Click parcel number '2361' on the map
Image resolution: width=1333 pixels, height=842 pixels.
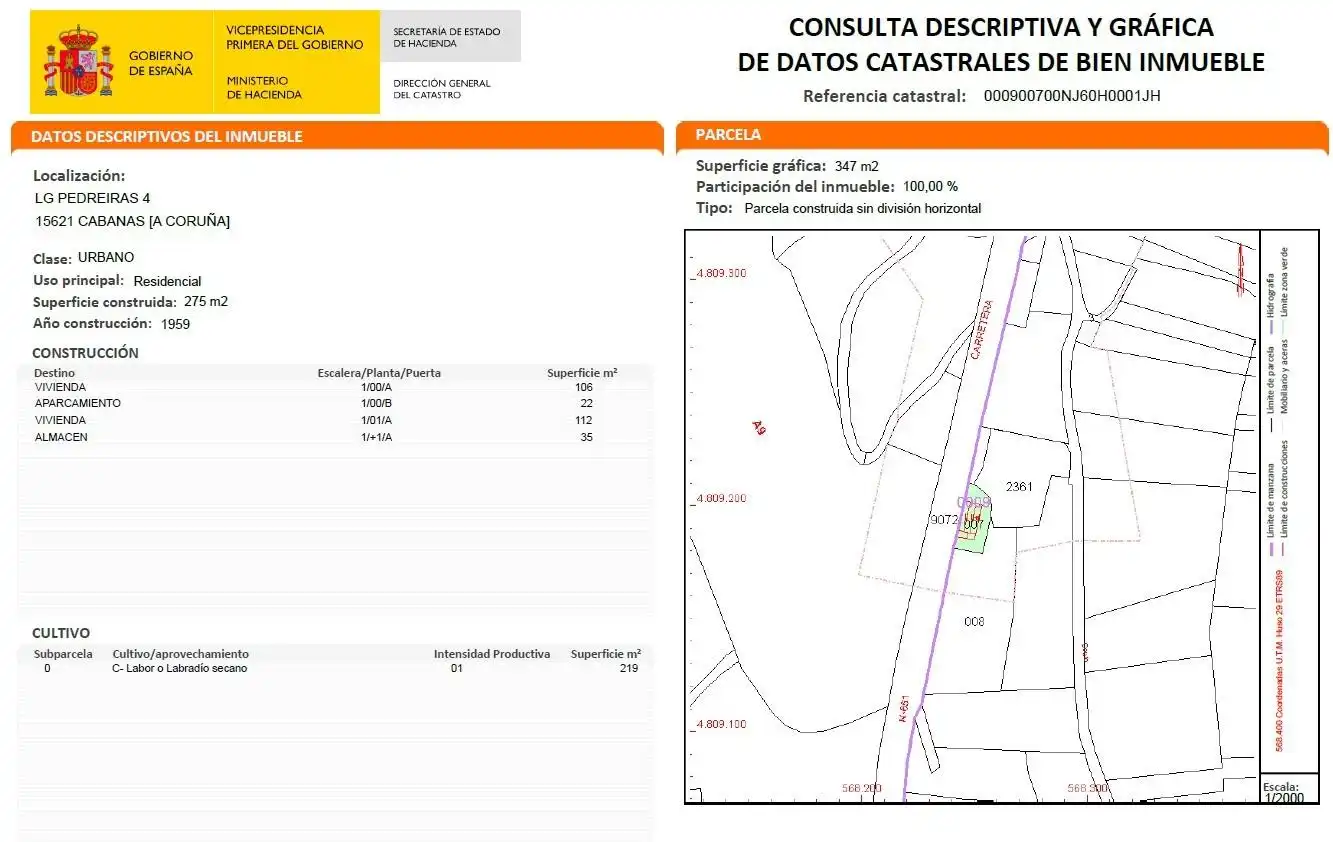coord(1019,486)
